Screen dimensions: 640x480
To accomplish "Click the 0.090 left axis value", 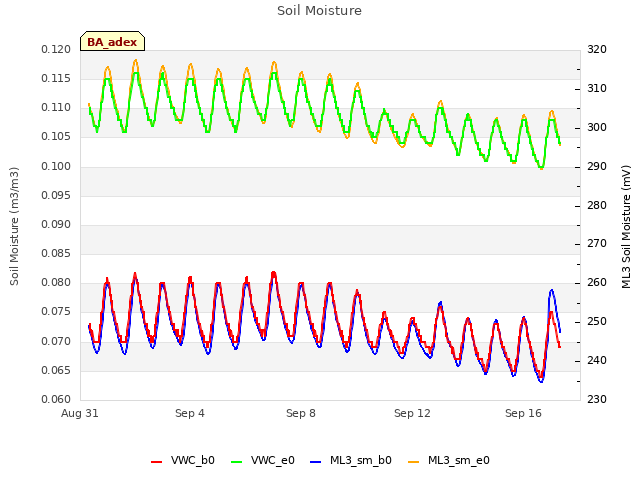I will tap(56, 224).
